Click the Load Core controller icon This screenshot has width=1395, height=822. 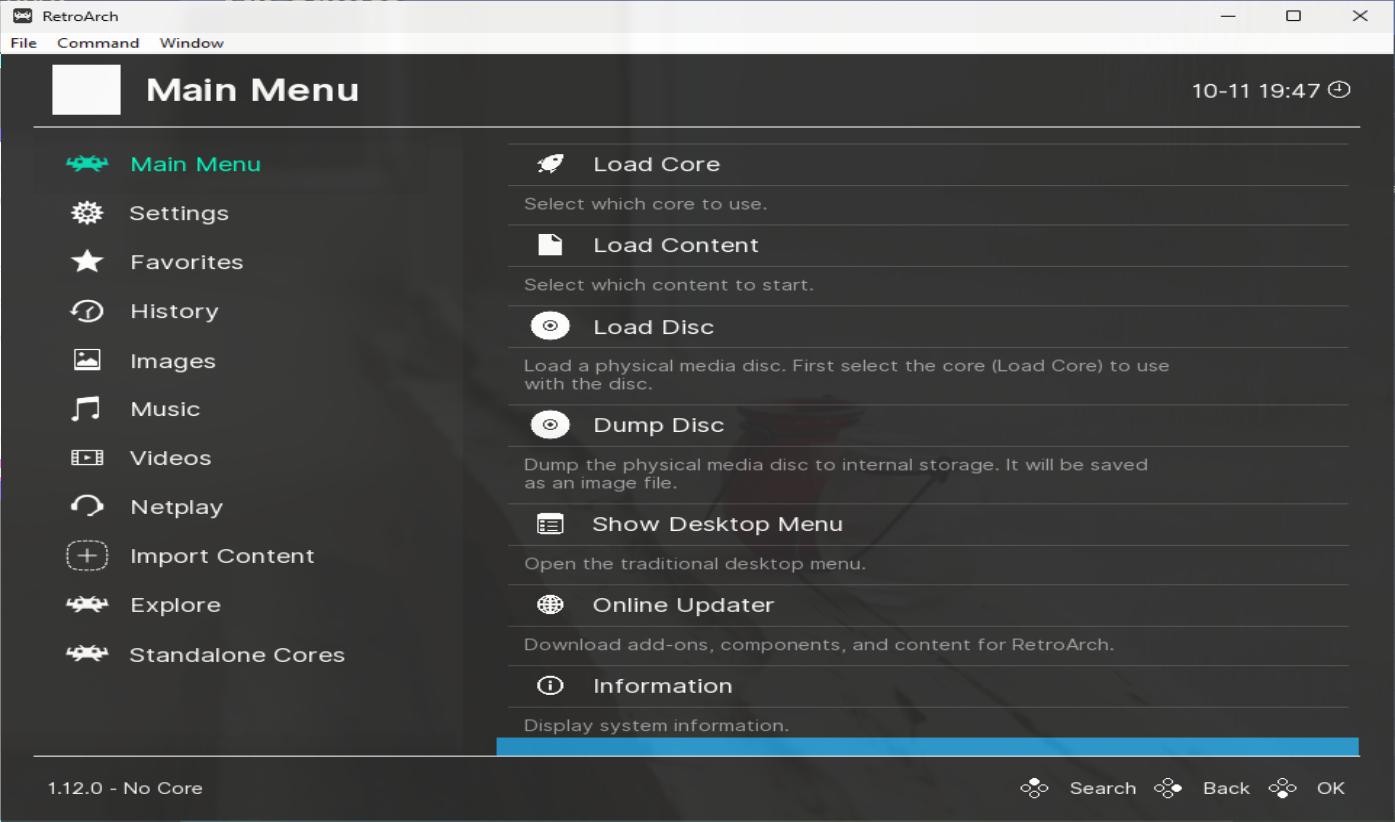[551, 163]
